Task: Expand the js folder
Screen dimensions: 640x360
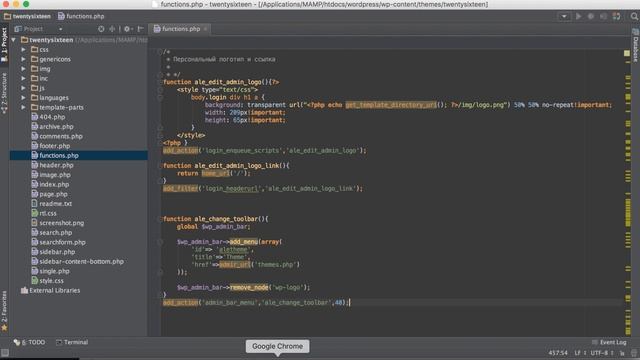Action: click(x=24, y=88)
